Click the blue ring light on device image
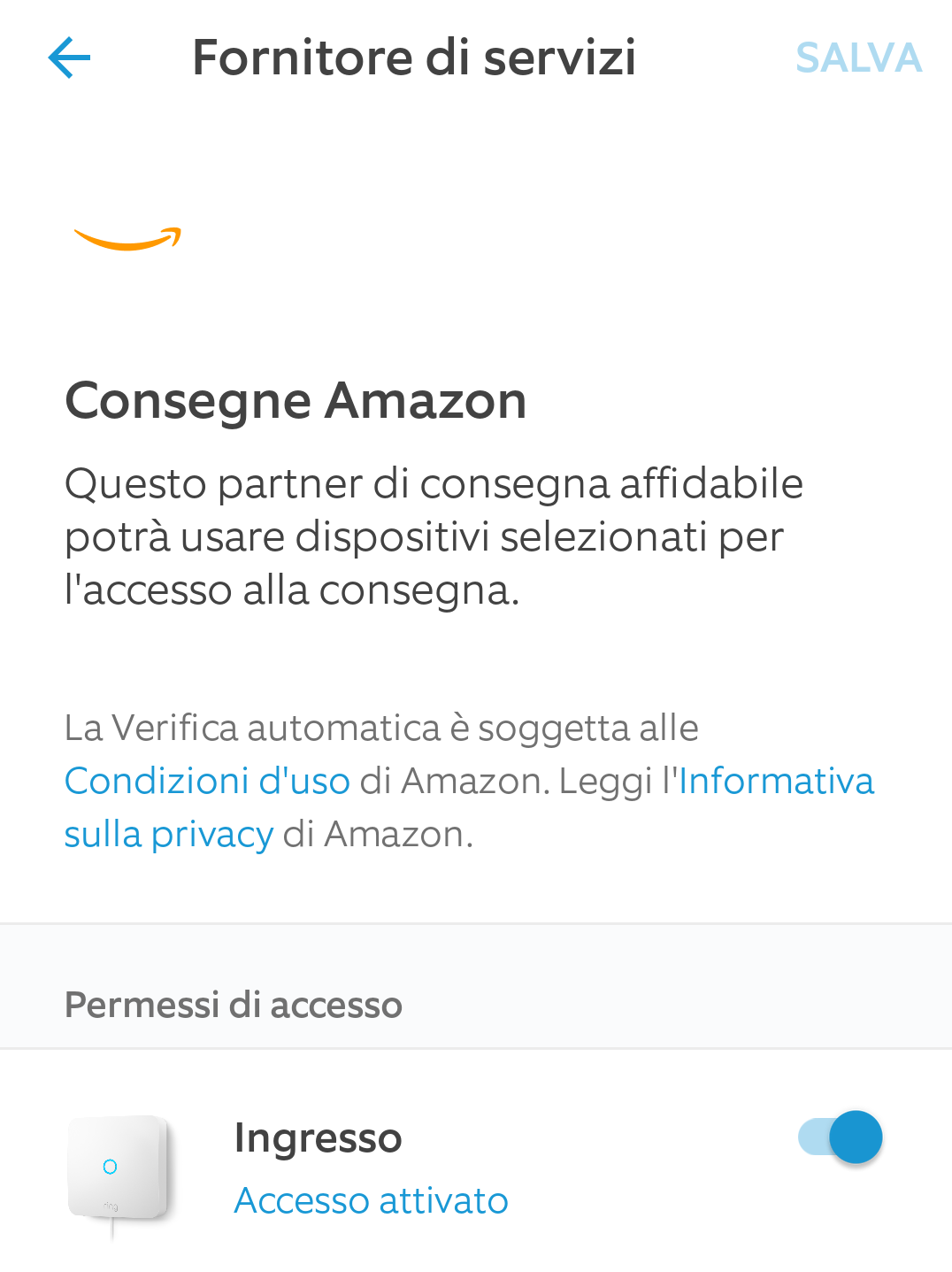The width and height of the screenshot is (952, 1272). [x=110, y=1167]
